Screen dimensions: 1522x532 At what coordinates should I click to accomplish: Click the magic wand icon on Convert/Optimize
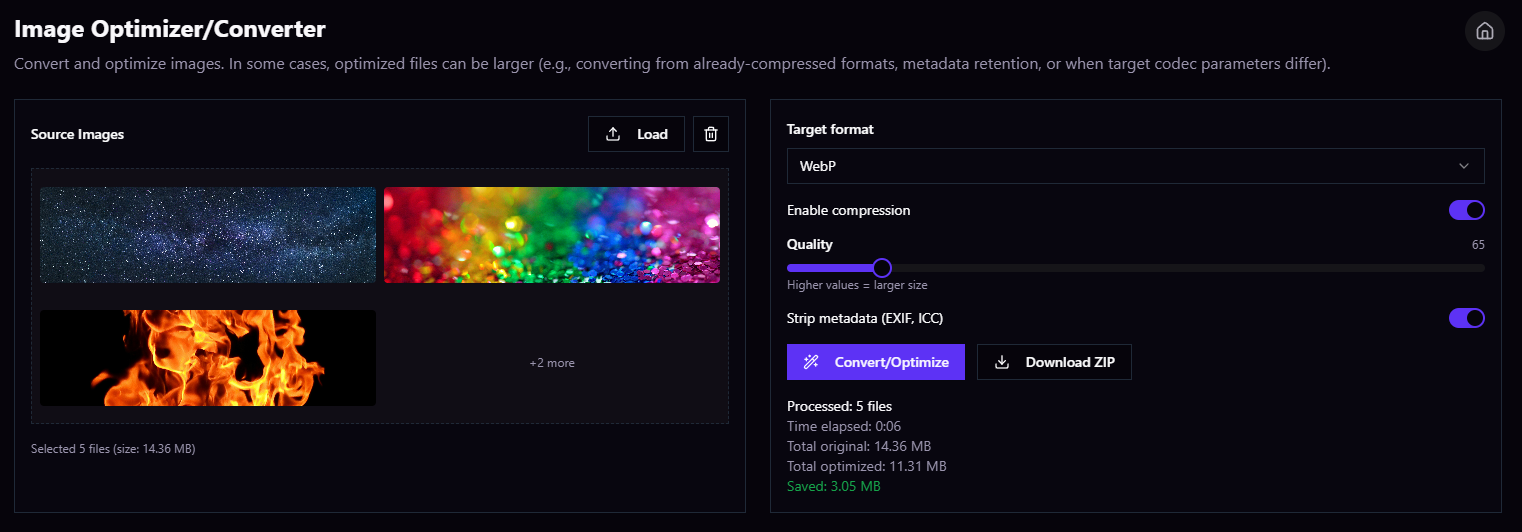tap(811, 362)
